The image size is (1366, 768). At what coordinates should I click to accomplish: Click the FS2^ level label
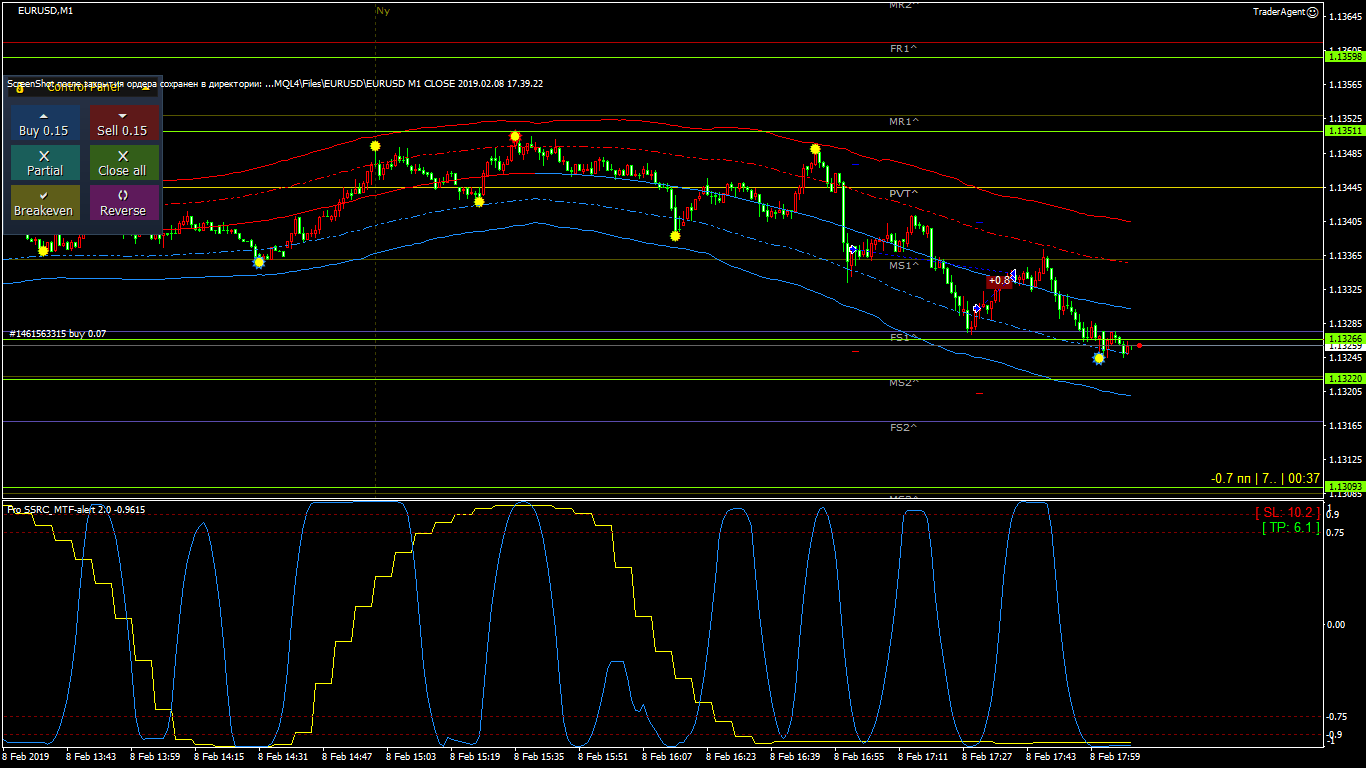(904, 428)
